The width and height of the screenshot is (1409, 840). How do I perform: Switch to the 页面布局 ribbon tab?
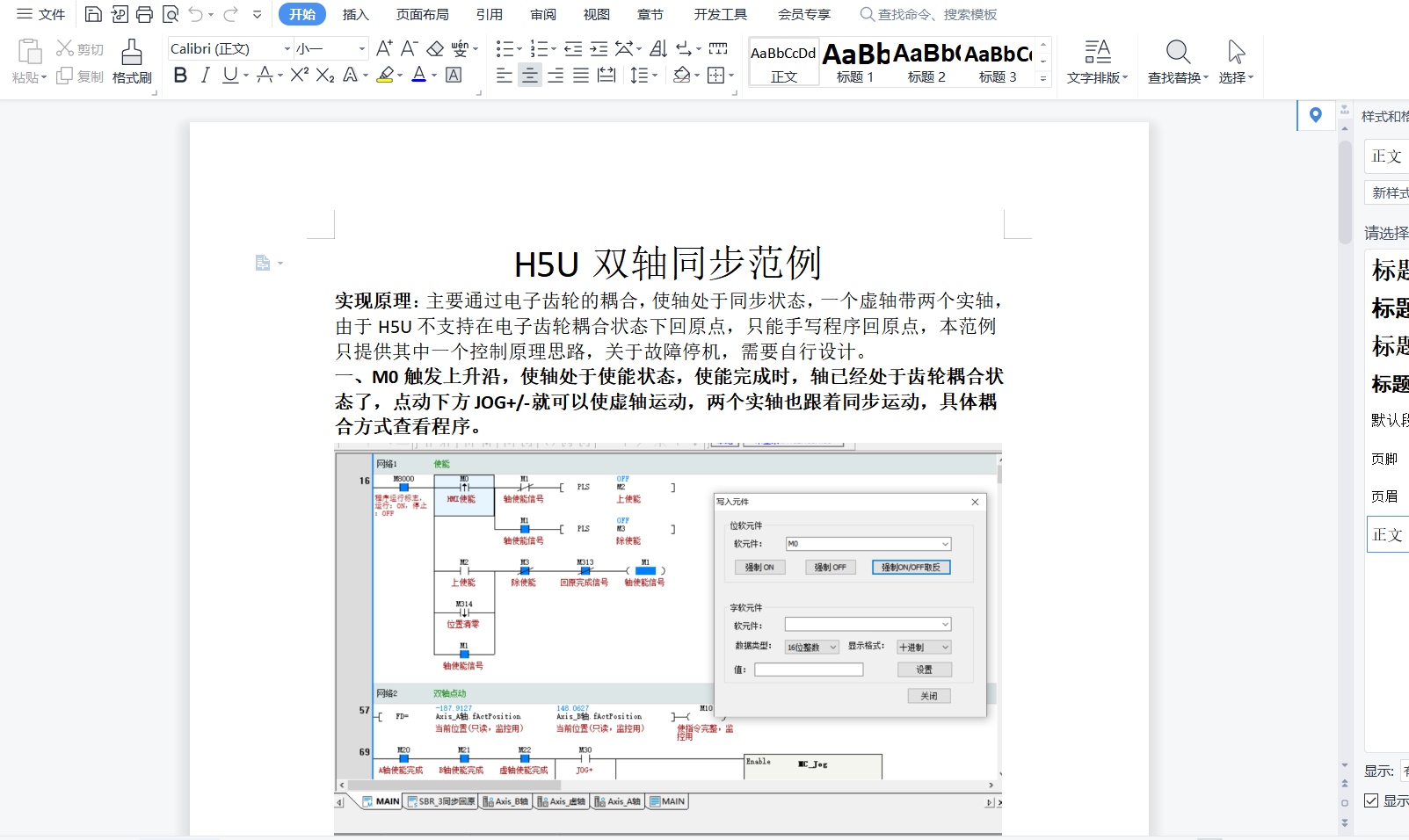[x=422, y=14]
